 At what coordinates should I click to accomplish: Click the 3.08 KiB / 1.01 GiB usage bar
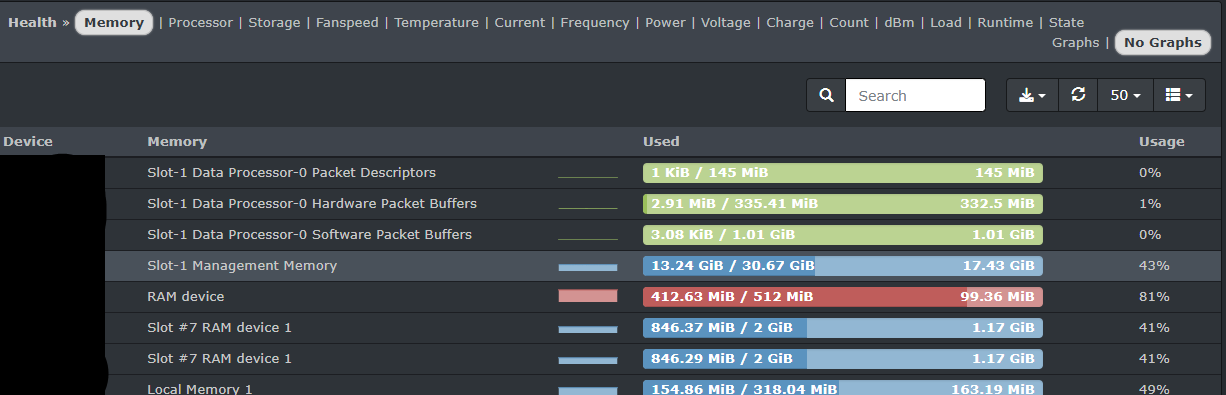(843, 235)
